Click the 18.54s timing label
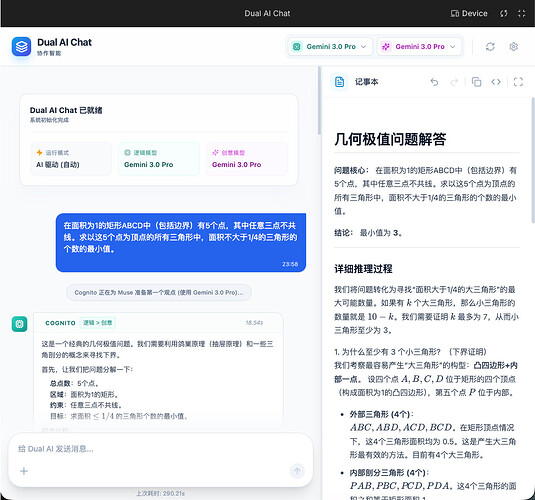This screenshot has height=500, width=535. (255, 323)
